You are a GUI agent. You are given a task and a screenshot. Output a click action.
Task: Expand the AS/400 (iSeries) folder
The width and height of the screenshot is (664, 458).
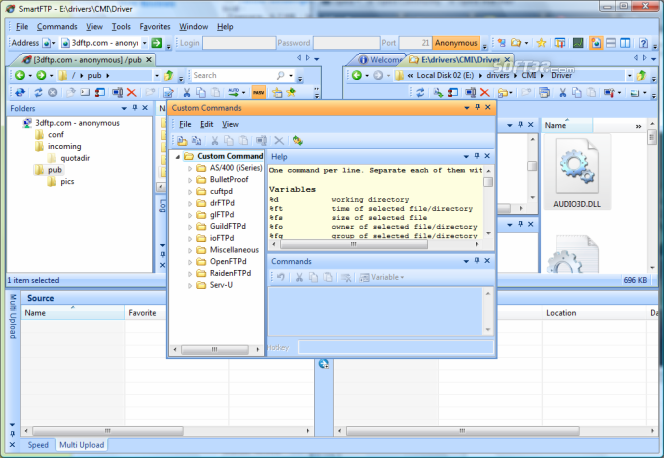pyautogui.click(x=190, y=168)
